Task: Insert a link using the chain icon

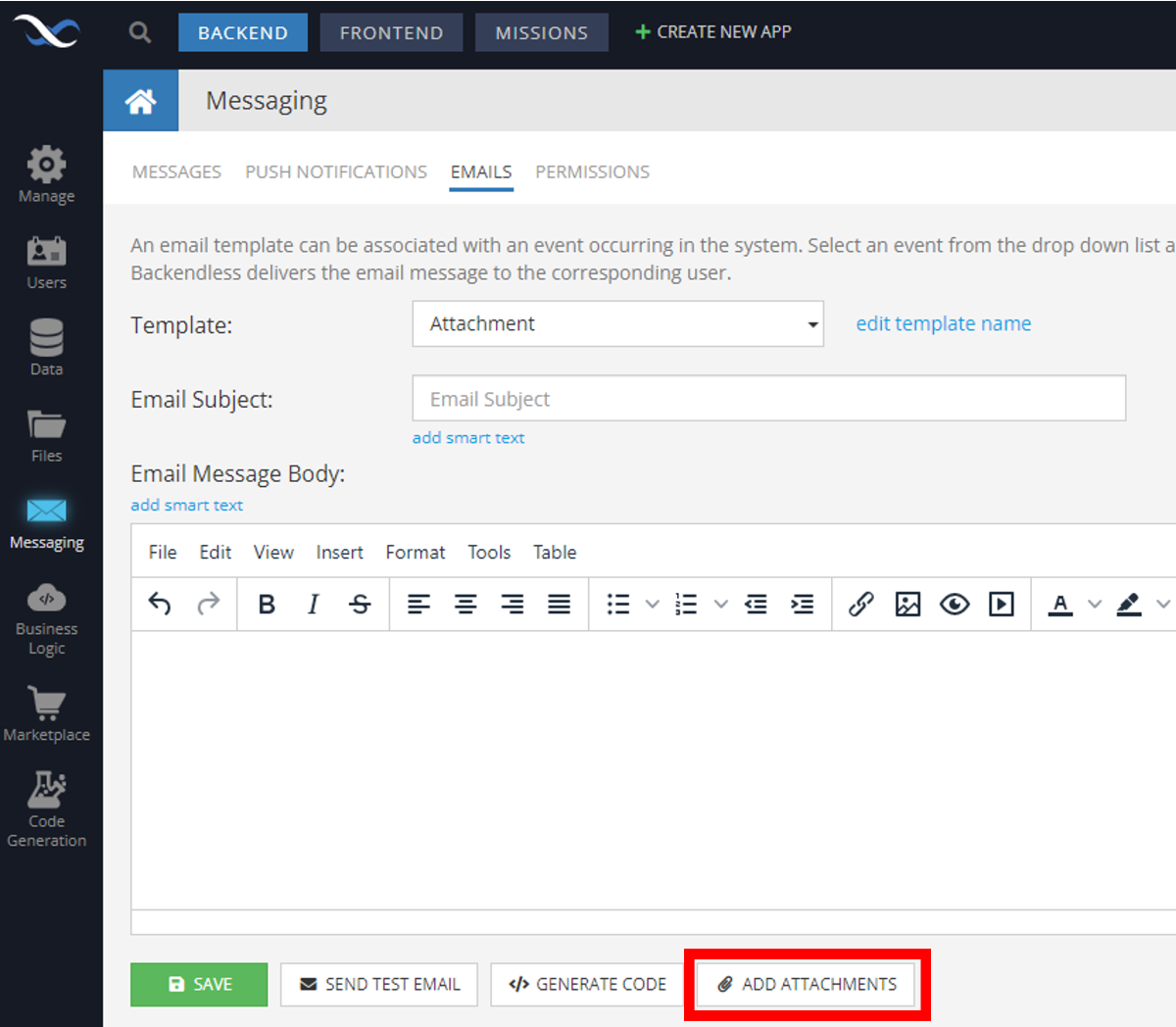Action: pos(860,604)
